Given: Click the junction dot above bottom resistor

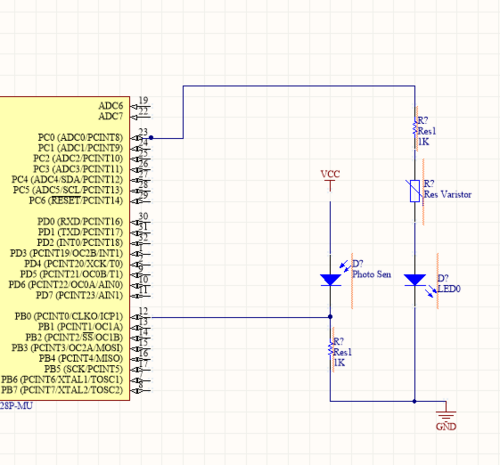Looking at the screenshot, I should click(330, 317).
